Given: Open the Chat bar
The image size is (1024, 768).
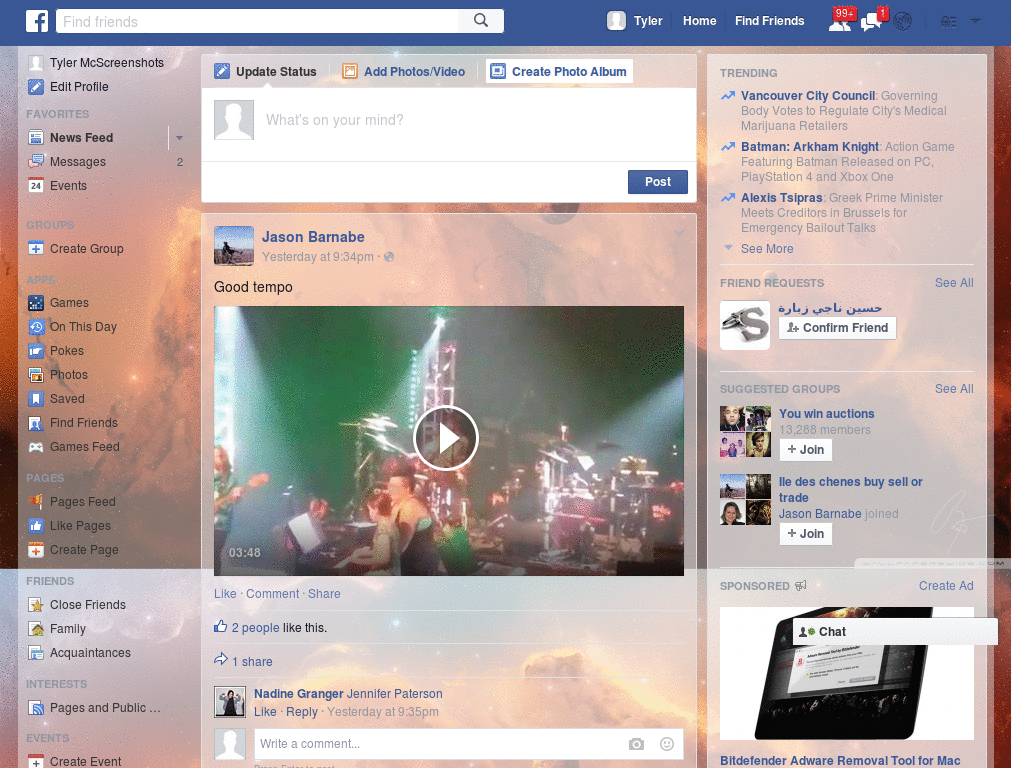Looking at the screenshot, I should (x=895, y=632).
